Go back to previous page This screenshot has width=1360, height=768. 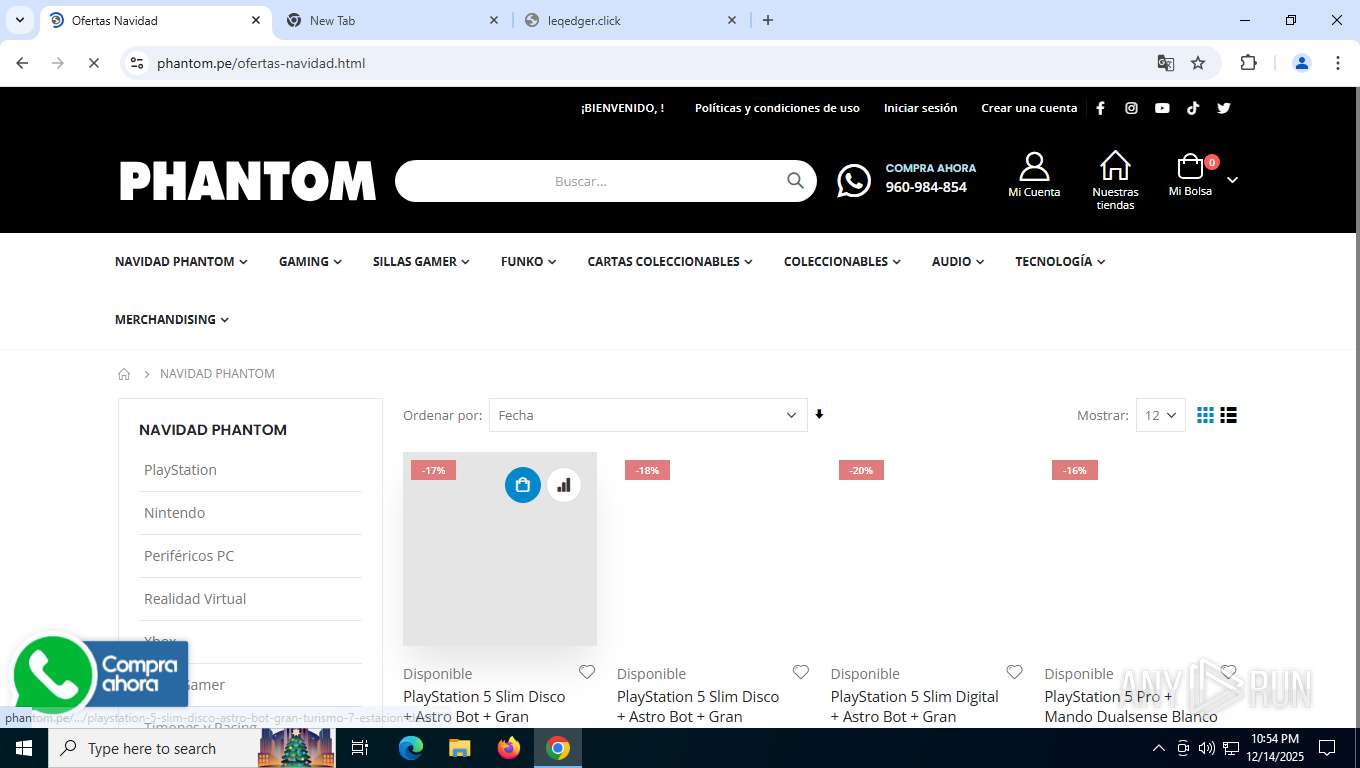point(22,63)
